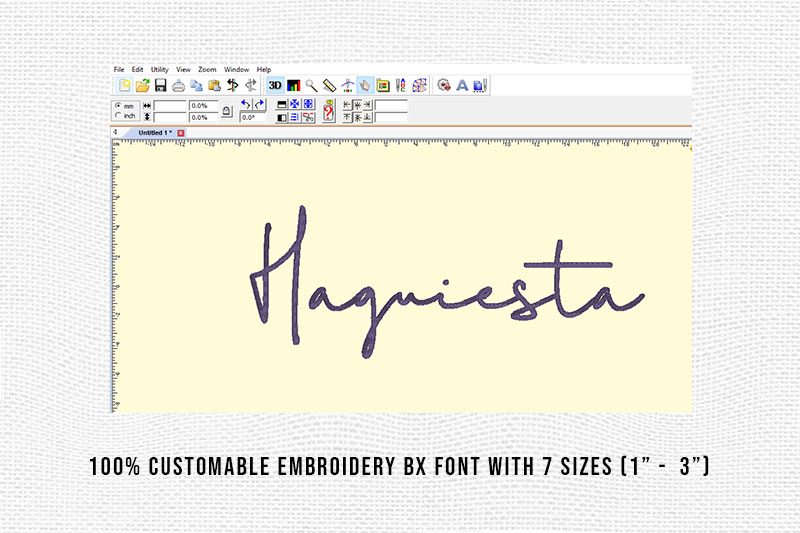Click the align left edges icon
Image resolution: width=800 pixels, height=533 pixels.
pos(347,105)
